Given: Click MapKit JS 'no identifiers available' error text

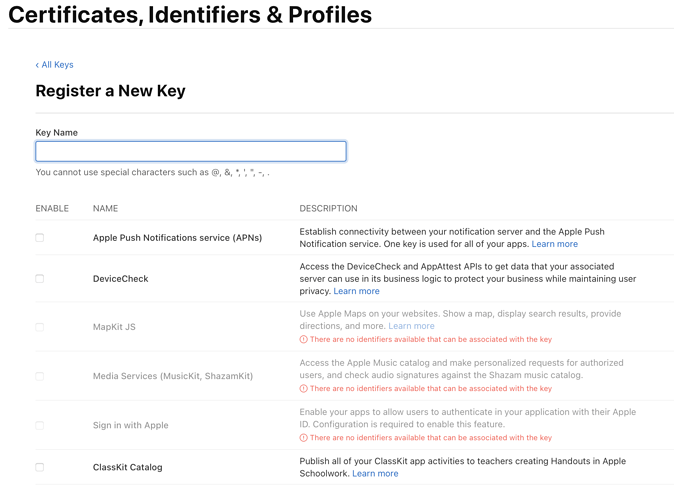Looking at the screenshot, I should [431, 339].
